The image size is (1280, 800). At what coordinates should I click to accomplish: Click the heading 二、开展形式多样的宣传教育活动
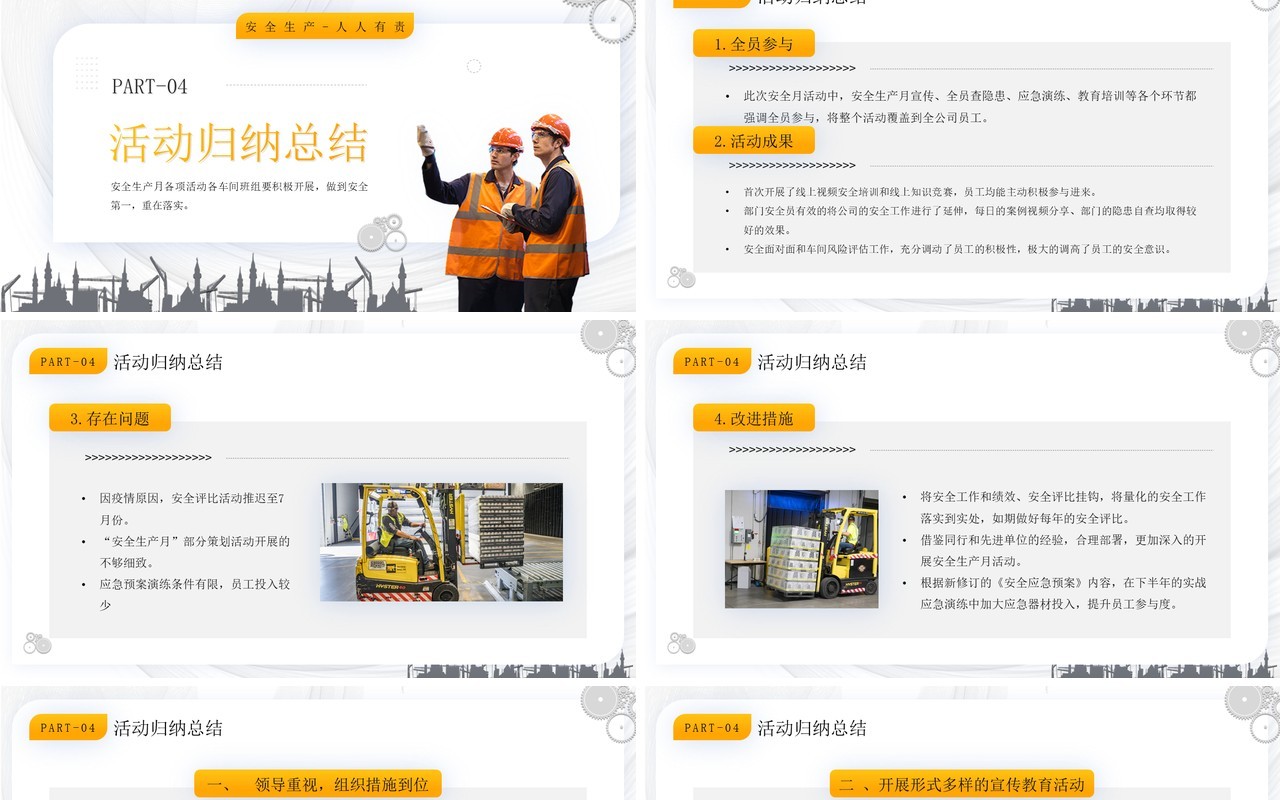click(x=962, y=785)
